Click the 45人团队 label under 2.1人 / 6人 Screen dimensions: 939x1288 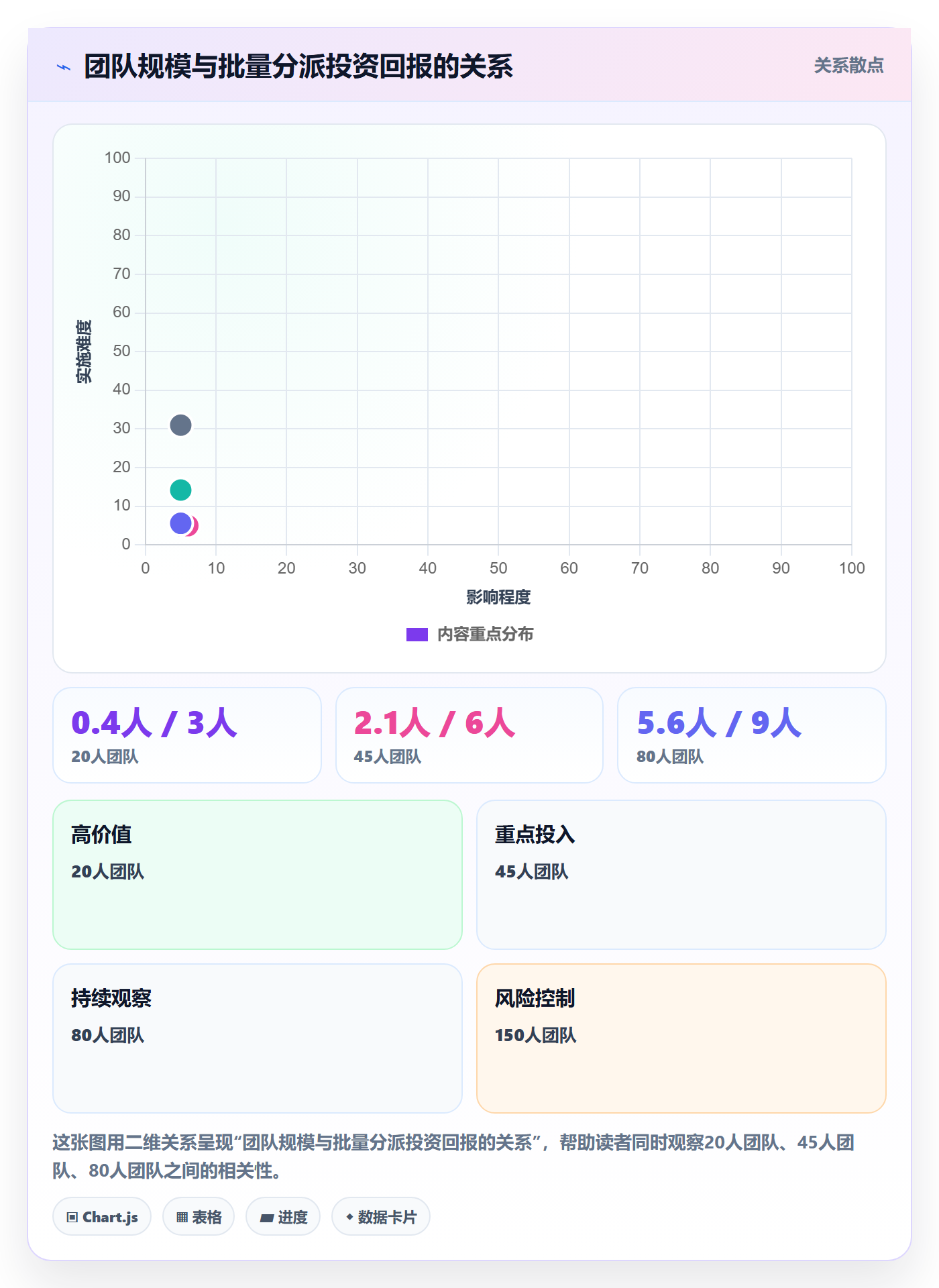pyautogui.click(x=387, y=757)
